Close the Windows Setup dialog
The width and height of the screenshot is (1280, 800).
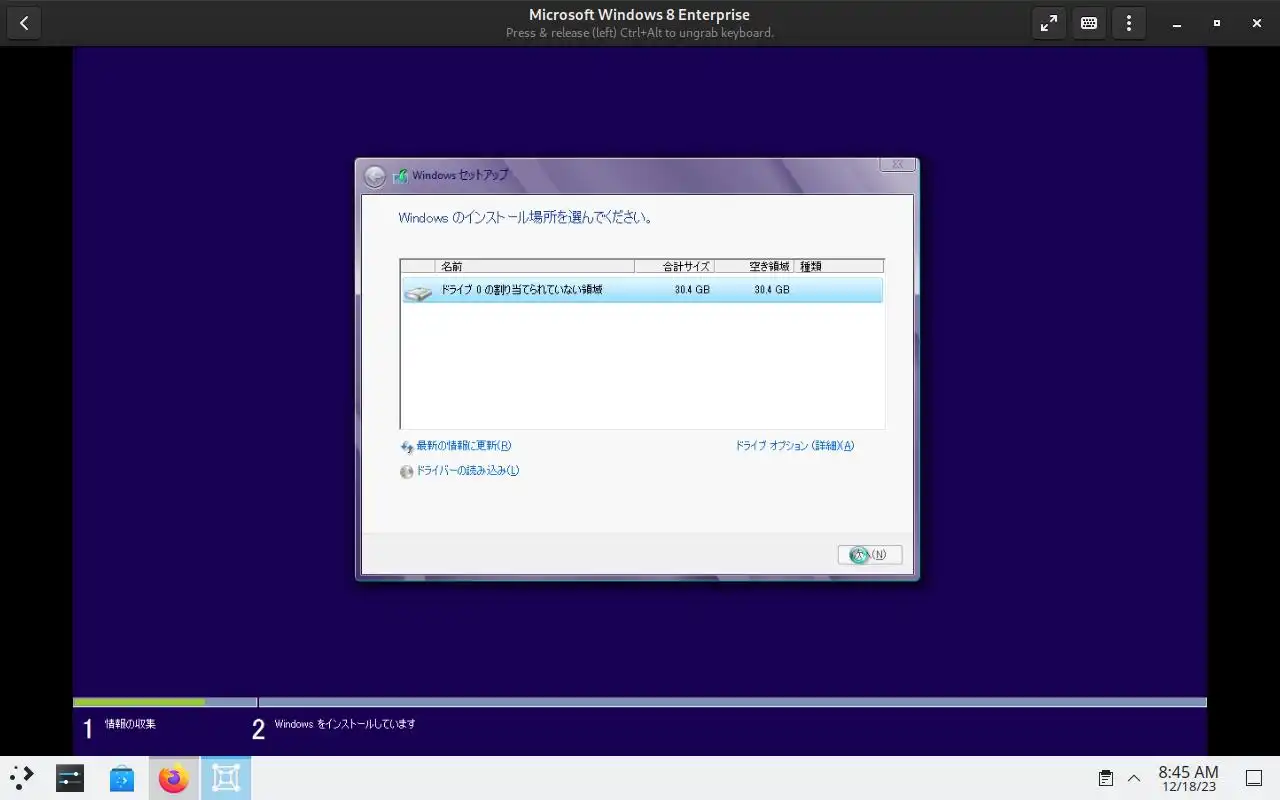(x=897, y=164)
